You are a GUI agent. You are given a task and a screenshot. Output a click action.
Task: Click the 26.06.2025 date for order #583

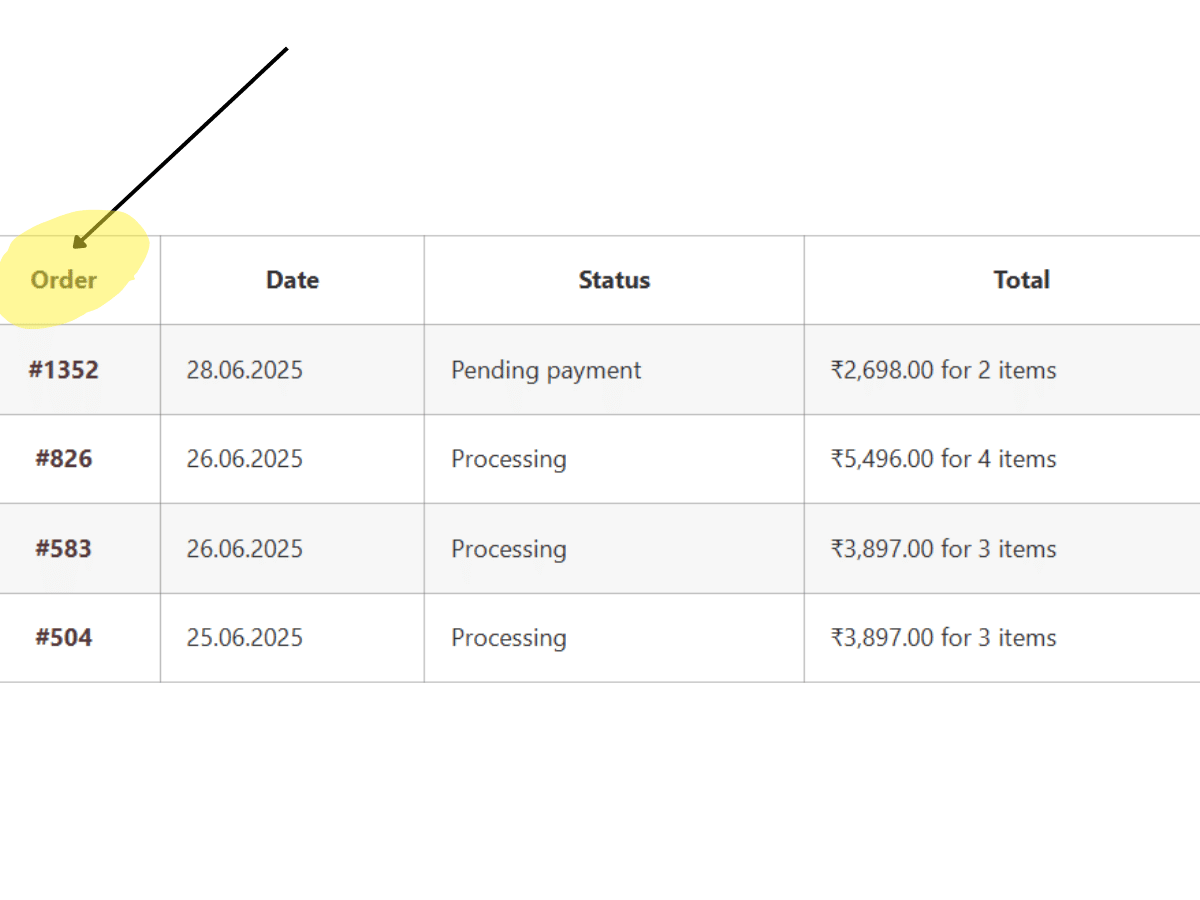(244, 549)
